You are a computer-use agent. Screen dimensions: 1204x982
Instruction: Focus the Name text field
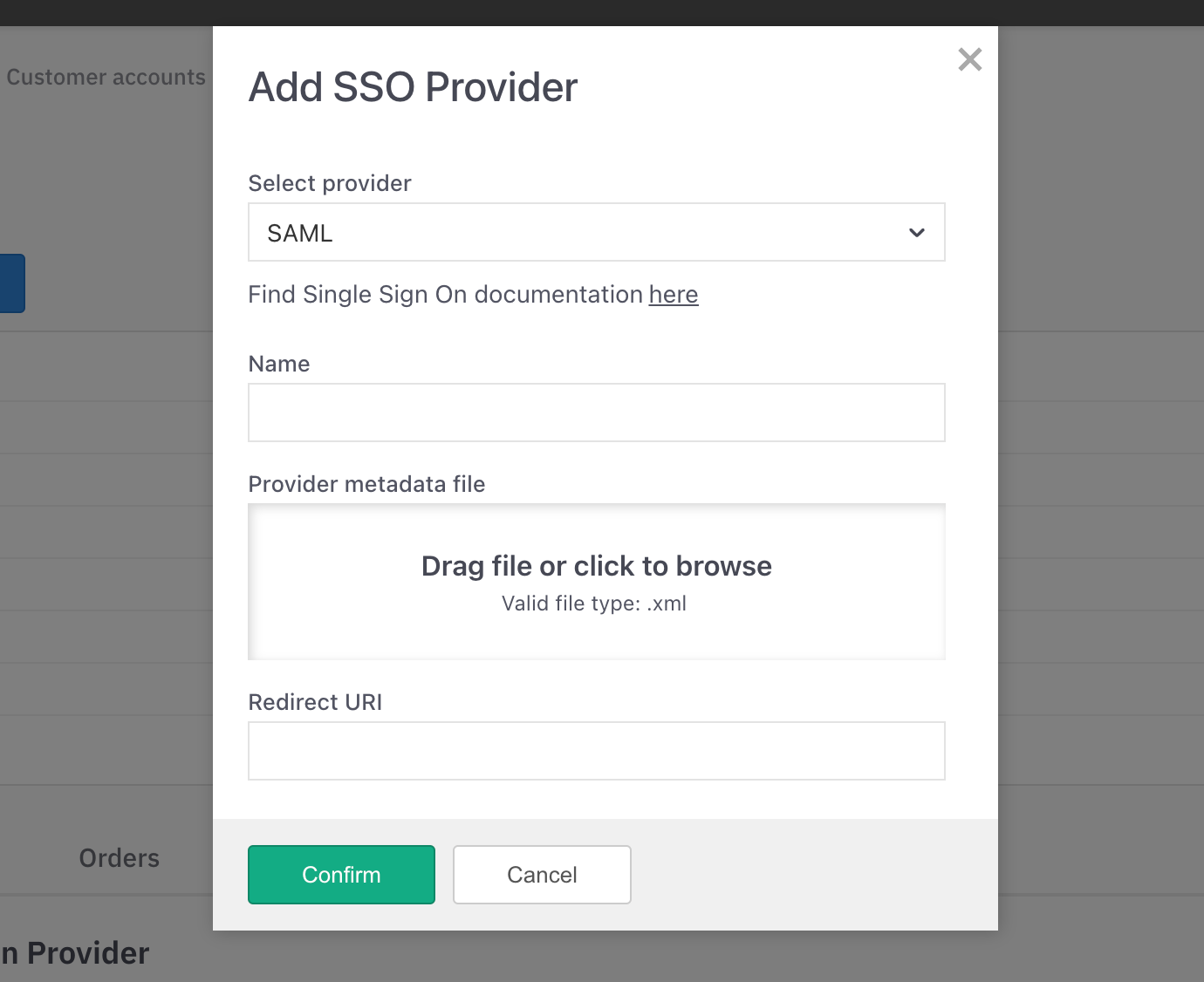point(596,413)
